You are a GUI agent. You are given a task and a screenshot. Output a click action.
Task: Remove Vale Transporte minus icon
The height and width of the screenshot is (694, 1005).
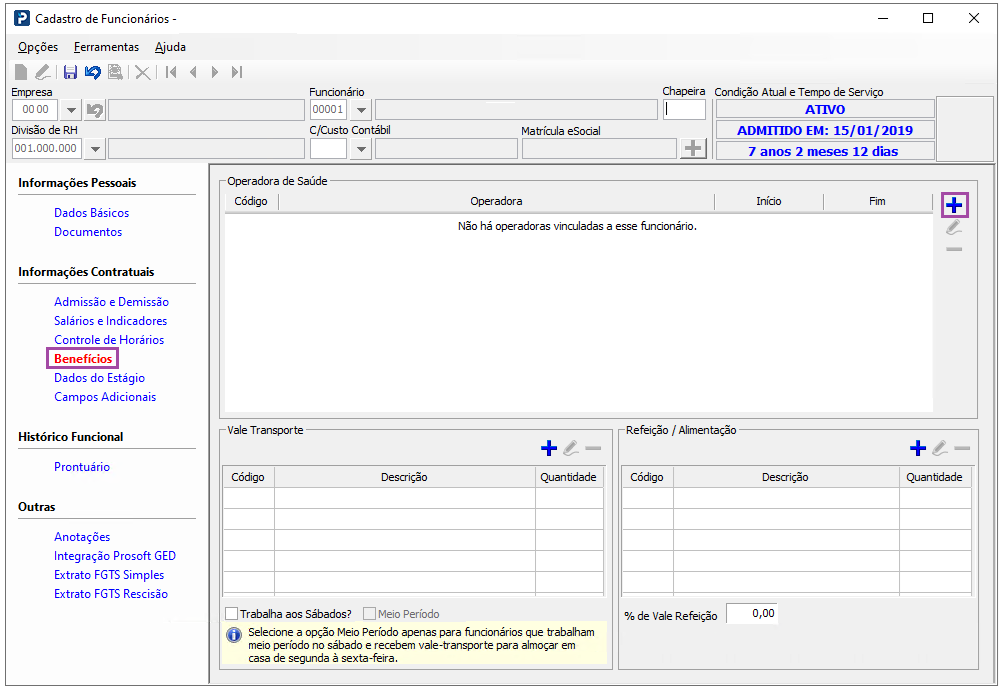594,448
